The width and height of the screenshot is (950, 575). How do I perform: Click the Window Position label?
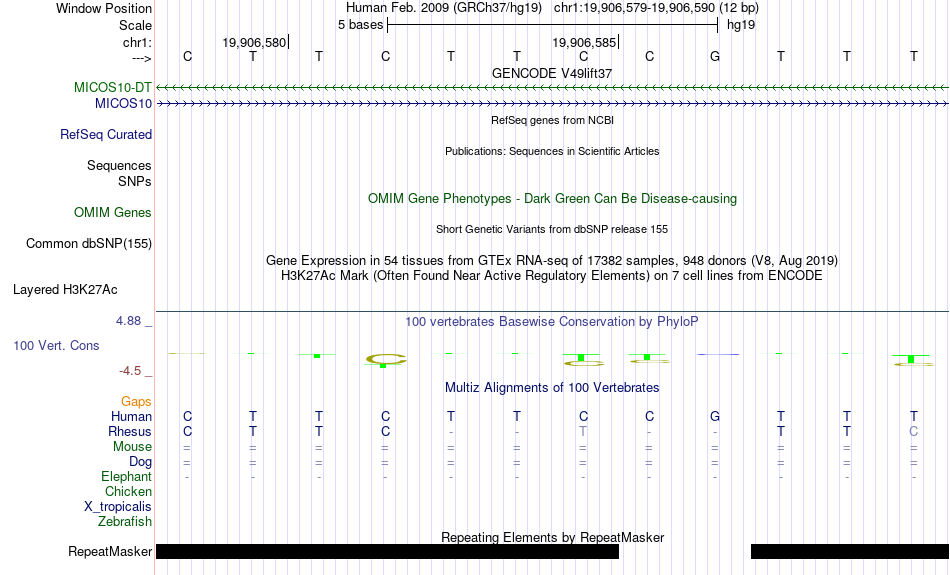[x=104, y=8]
